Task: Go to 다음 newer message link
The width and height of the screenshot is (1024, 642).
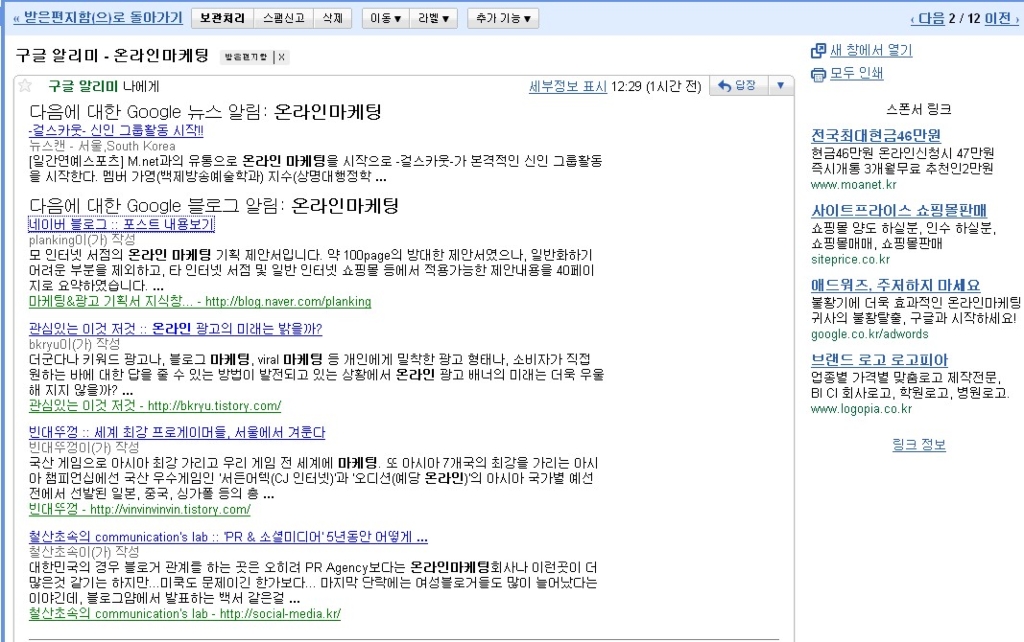Action: click(x=927, y=18)
